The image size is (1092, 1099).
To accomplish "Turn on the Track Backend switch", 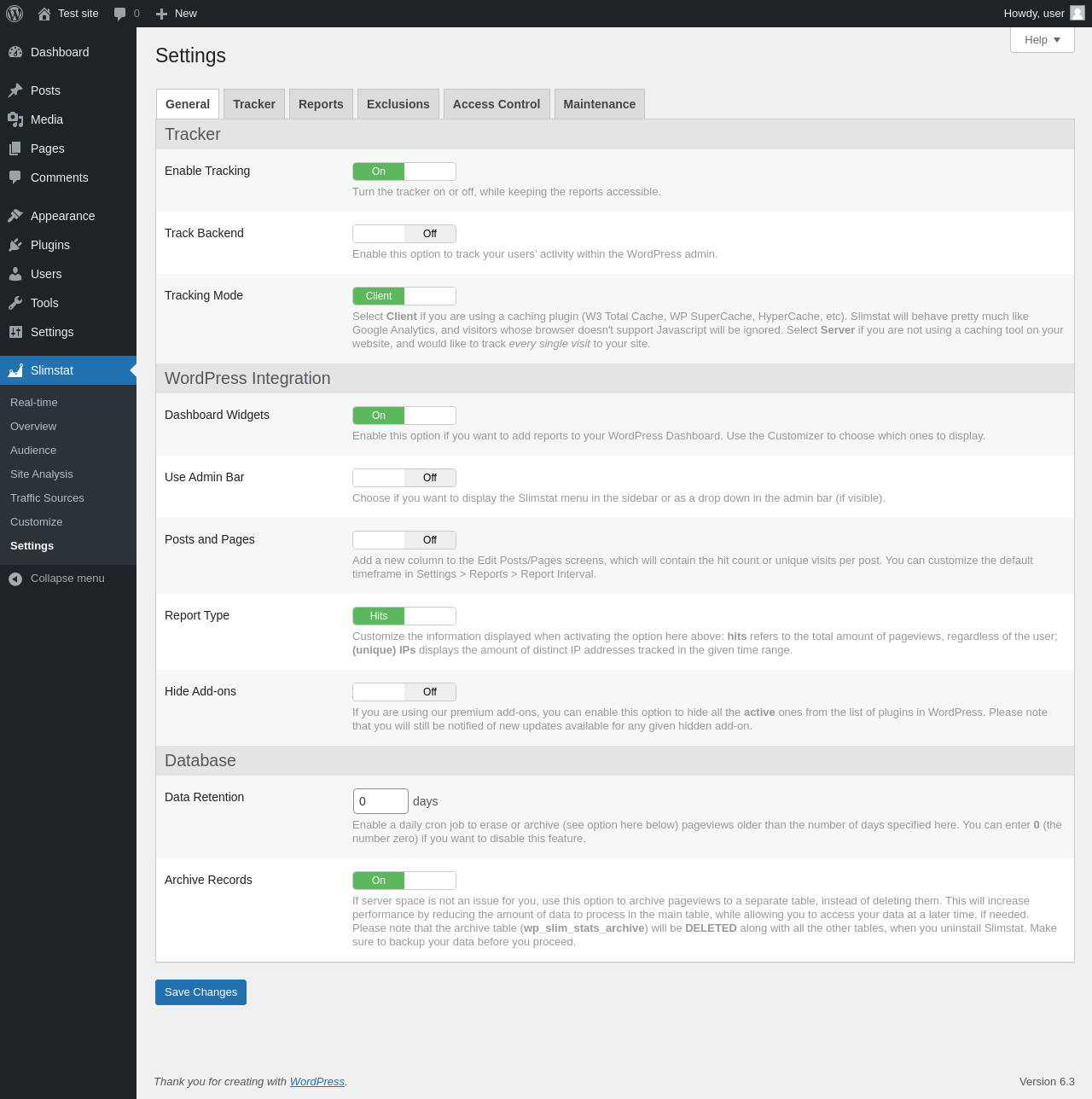I will point(404,234).
